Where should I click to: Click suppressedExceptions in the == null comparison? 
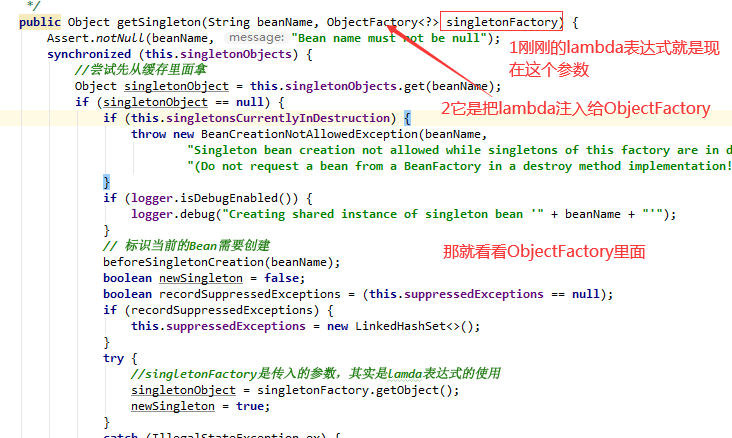click(x=474, y=294)
